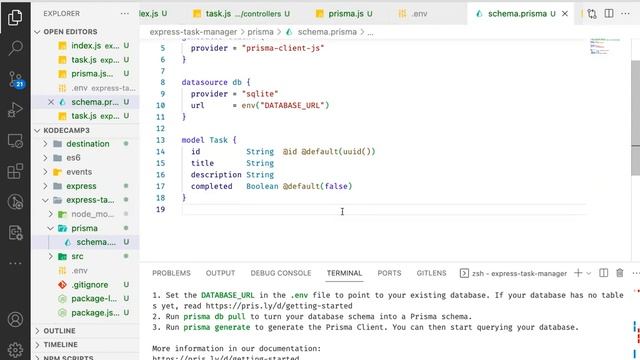This screenshot has height=360, width=640.
Task: Click line number 13 in the gutter
Action: click(160, 140)
